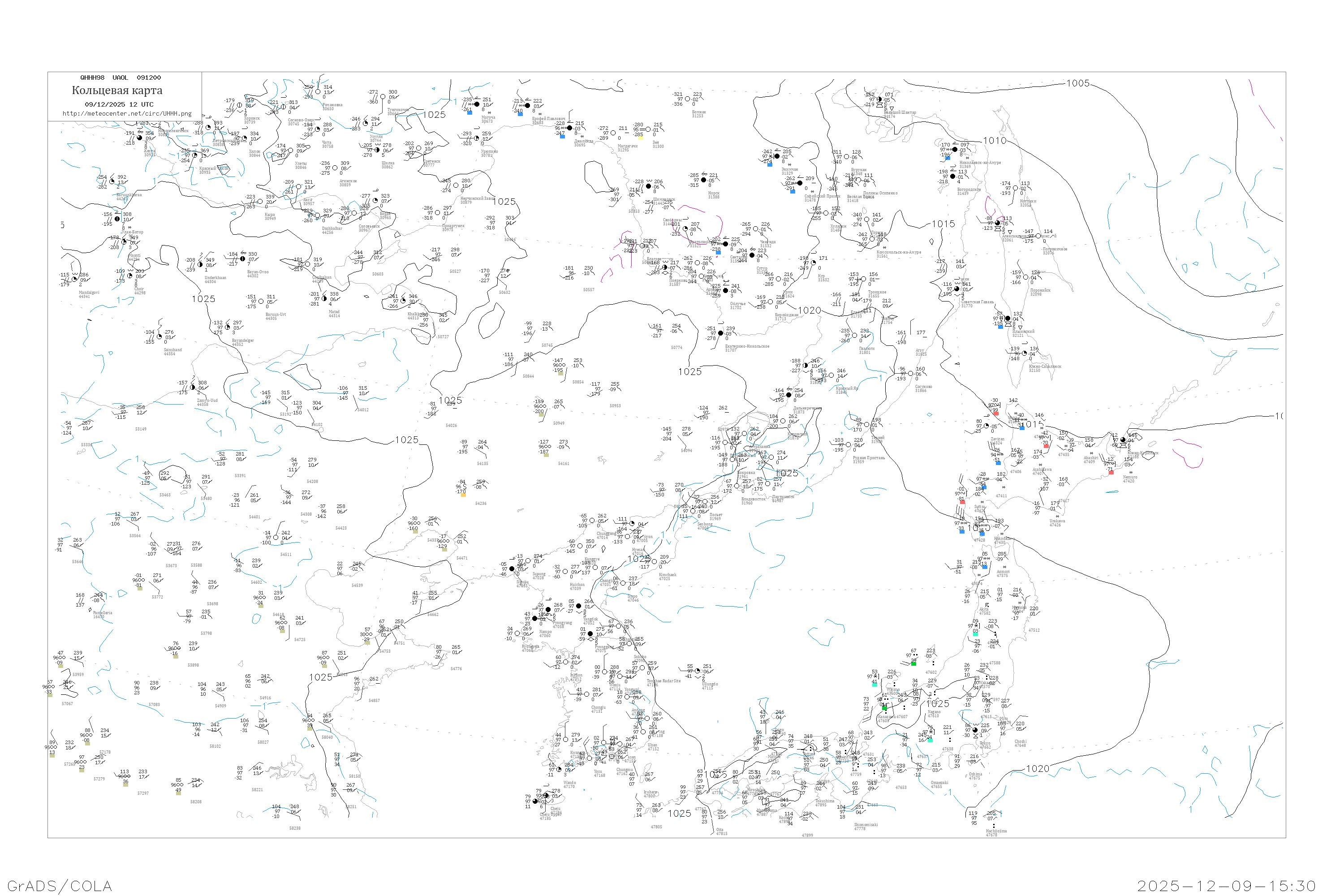Viewport: 1344px width, 896px height.
Task: Click the station circle at Южно-Сахалинск
Action: click(x=1025, y=354)
